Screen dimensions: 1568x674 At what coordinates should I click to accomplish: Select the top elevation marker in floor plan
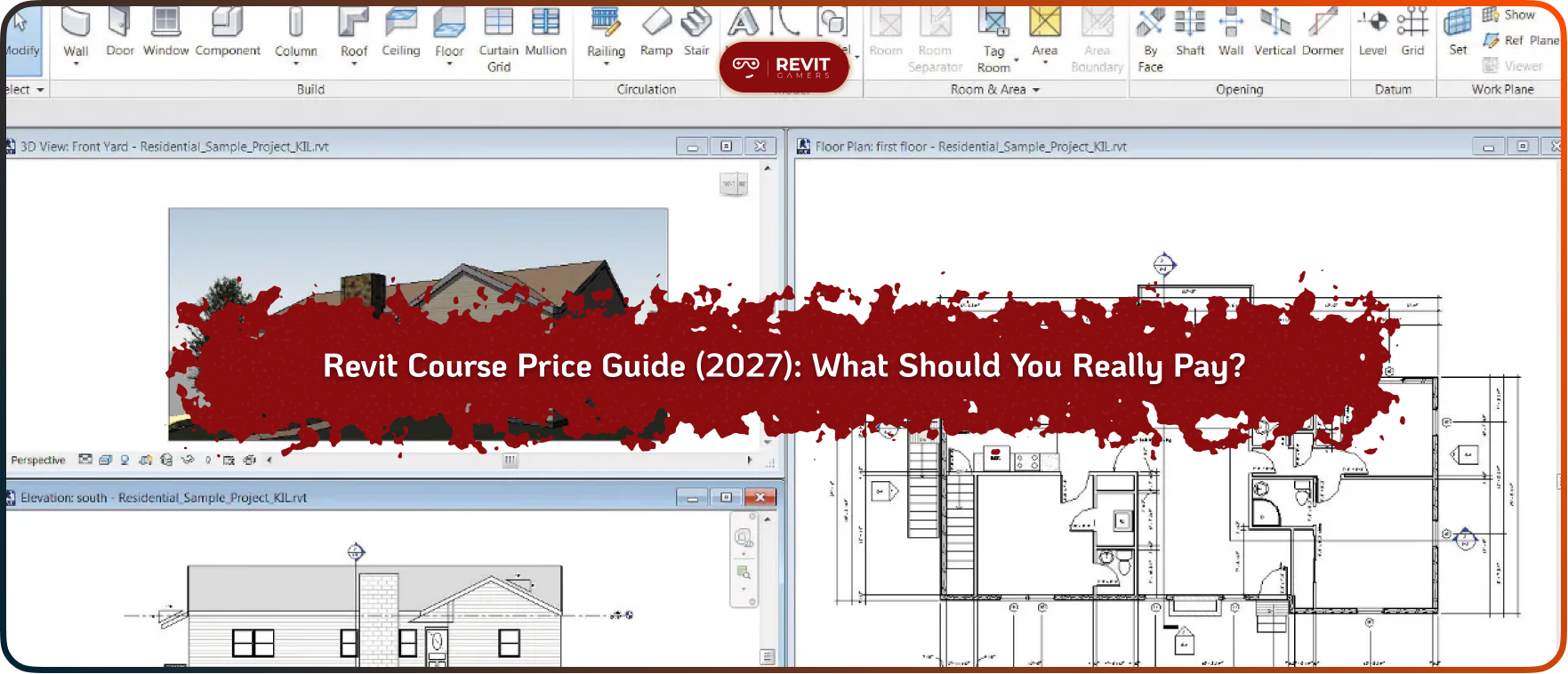[1164, 264]
